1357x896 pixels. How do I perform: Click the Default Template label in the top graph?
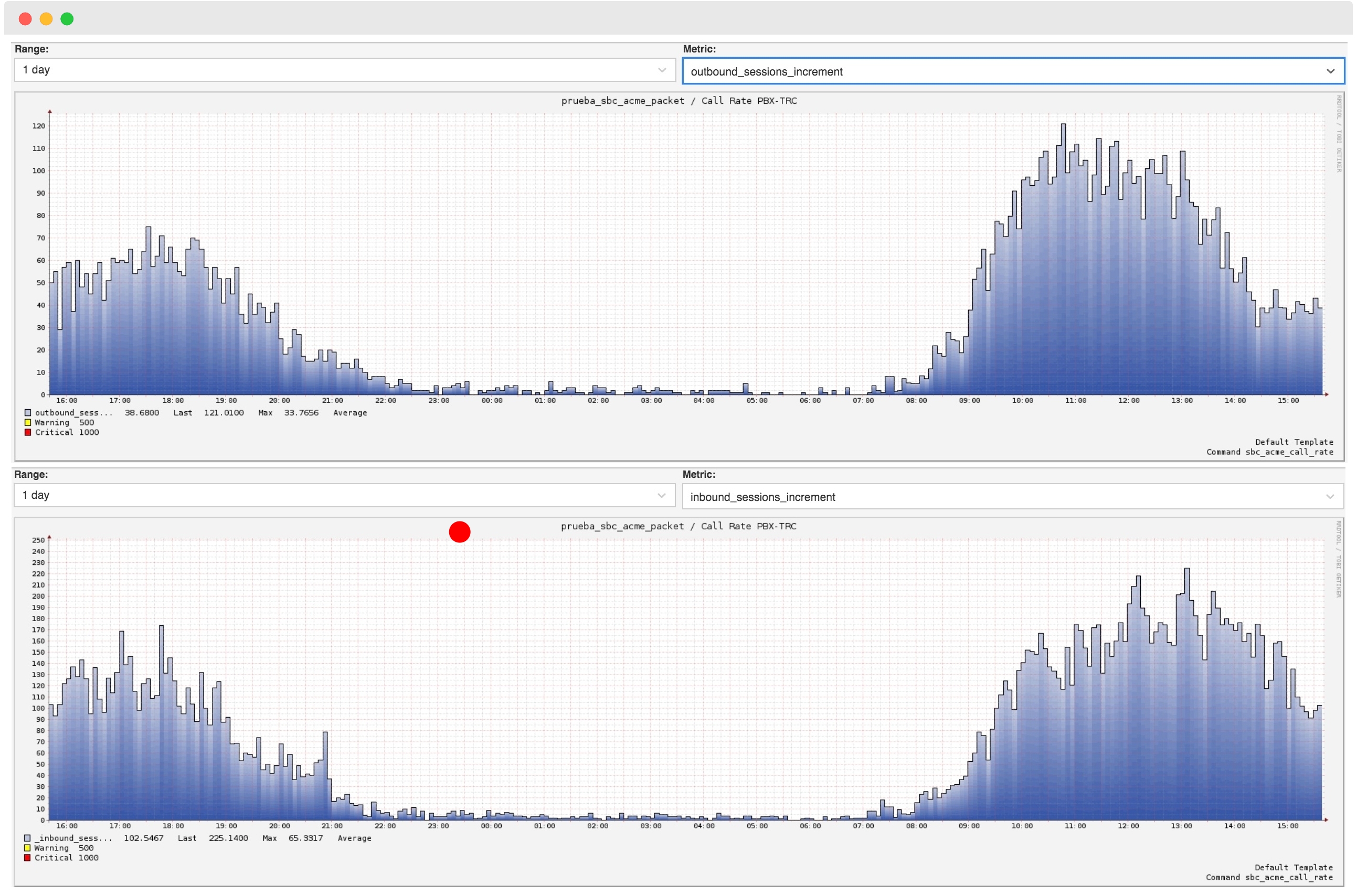[x=1294, y=442]
